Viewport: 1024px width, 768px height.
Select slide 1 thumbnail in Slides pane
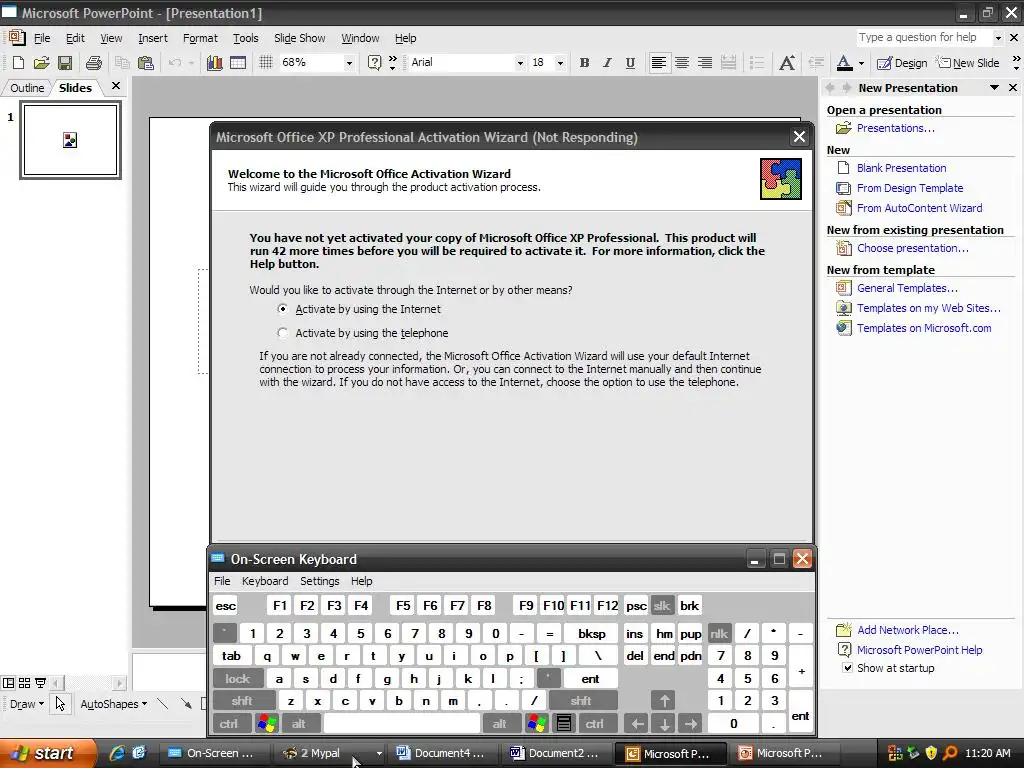coord(70,140)
